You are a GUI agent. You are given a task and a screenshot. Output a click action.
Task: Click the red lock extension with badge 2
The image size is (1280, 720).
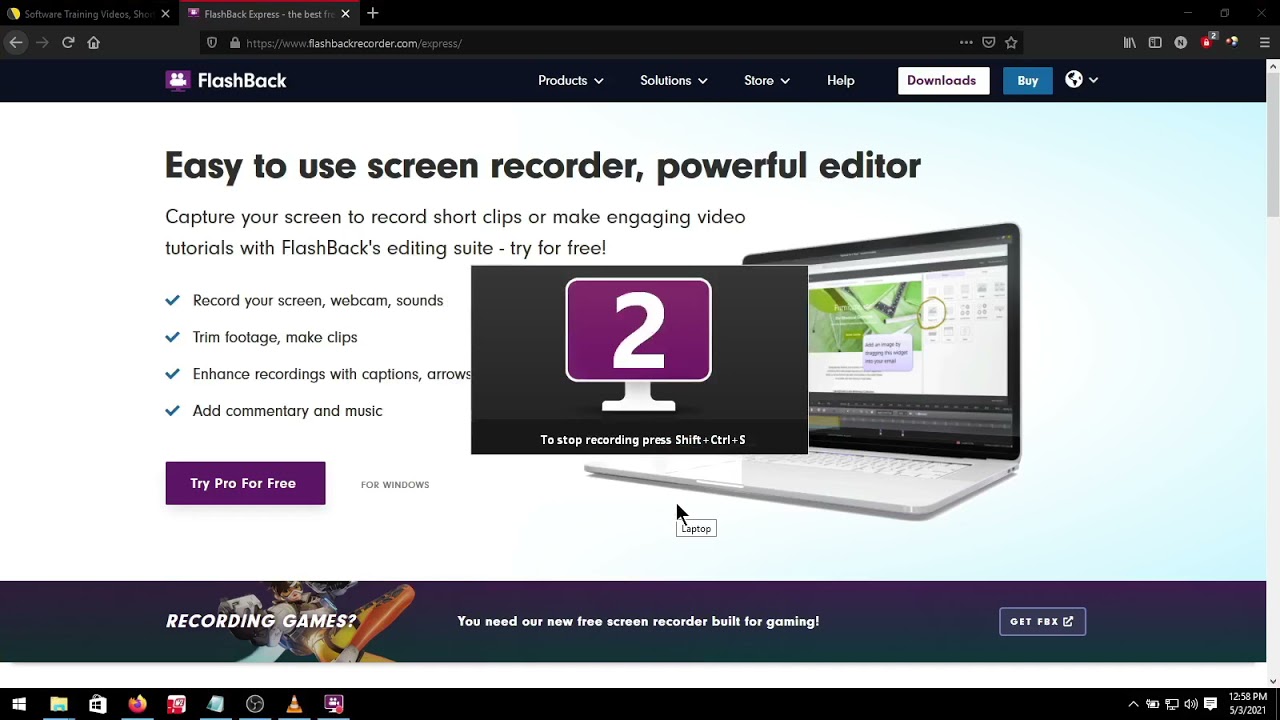point(1207,42)
